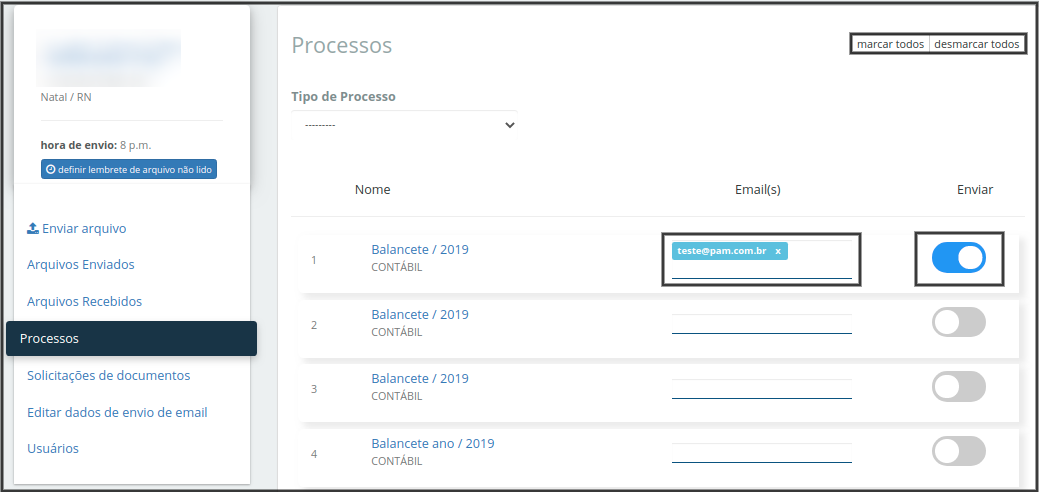
Task: Click the clock icon on the lembrete button
Action: 50,170
